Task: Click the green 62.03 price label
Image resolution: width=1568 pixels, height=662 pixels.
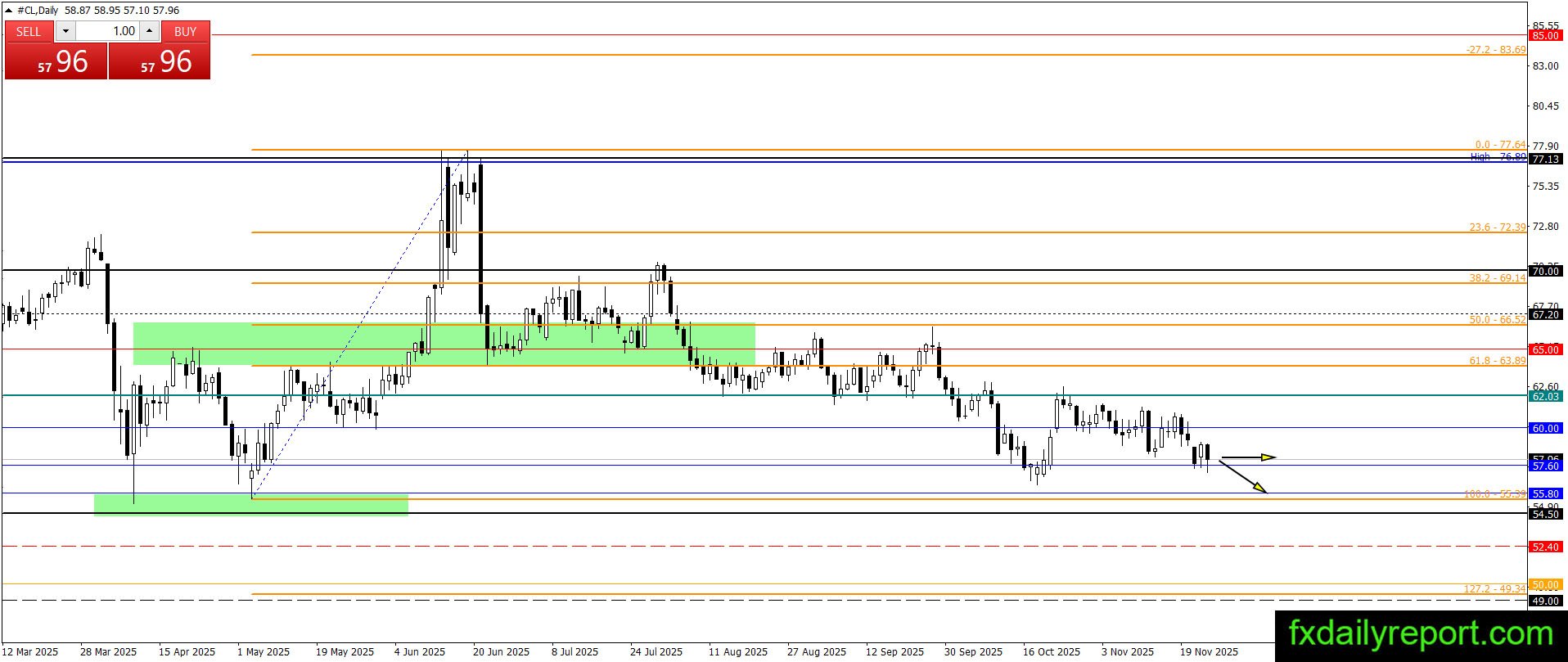Action: click(x=1545, y=396)
